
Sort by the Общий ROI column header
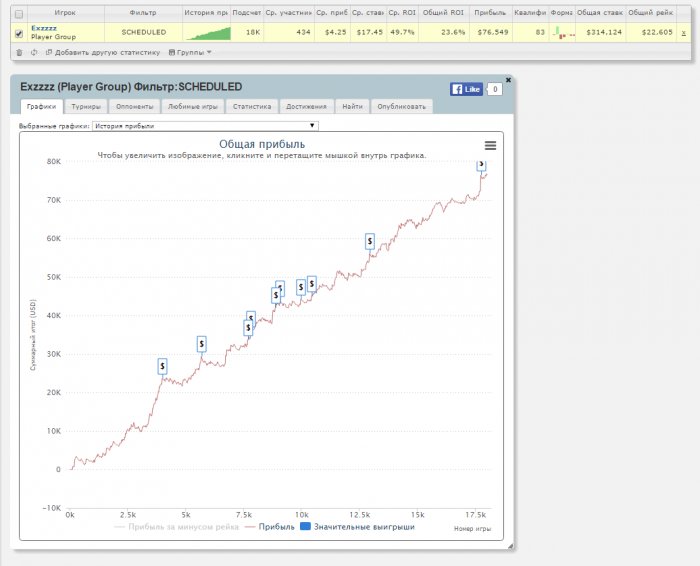[443, 13]
